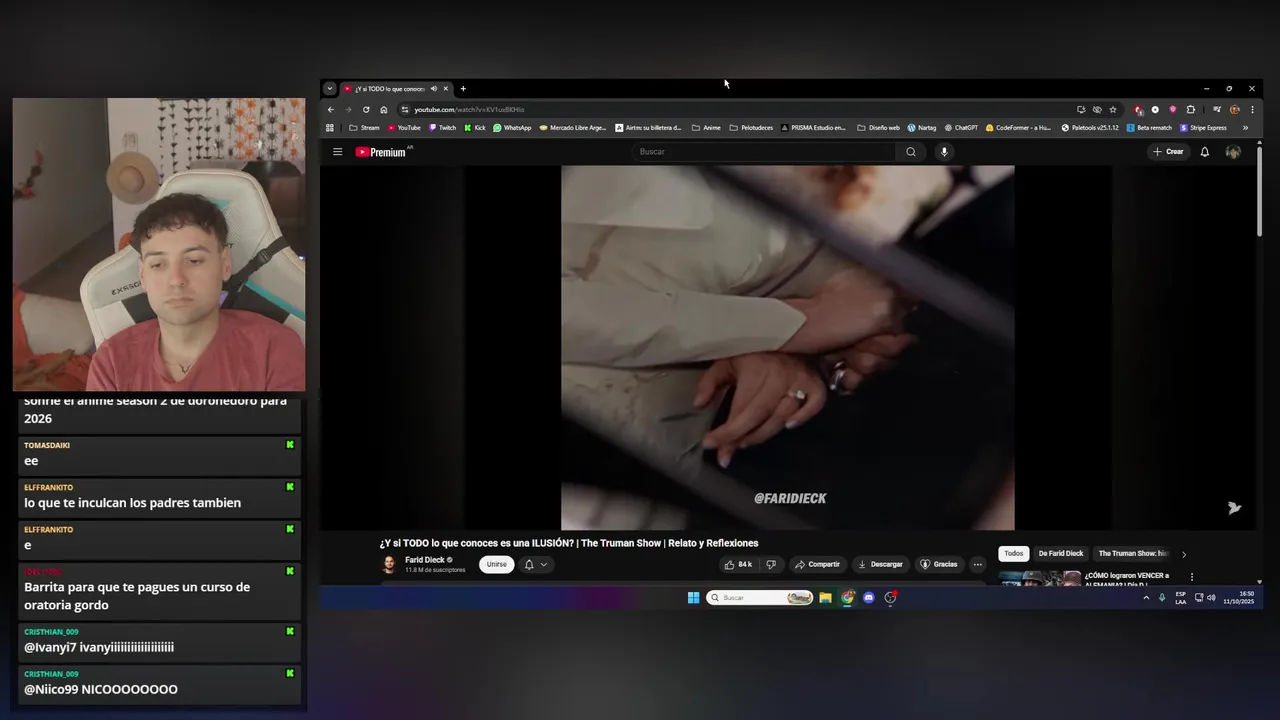Open the Pelotudeces bookmarks folder
The width and height of the screenshot is (1280, 720).
pos(751,128)
